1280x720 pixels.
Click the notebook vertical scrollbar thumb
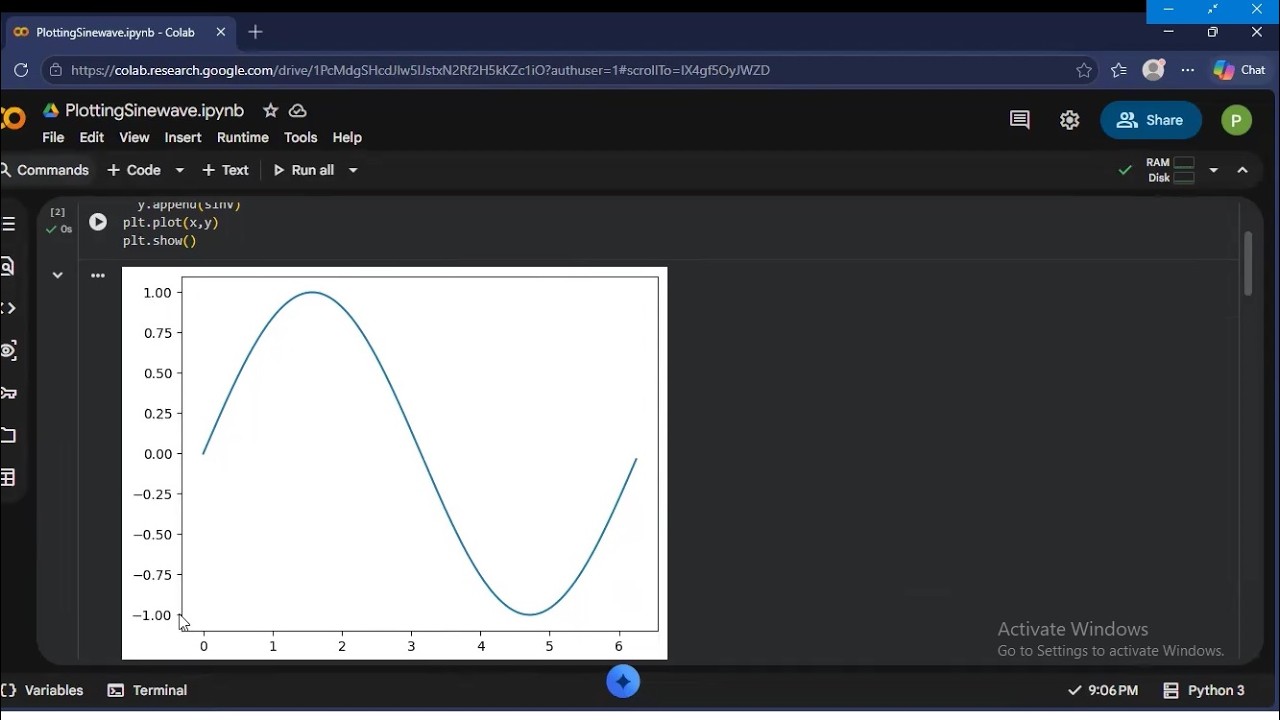1248,263
